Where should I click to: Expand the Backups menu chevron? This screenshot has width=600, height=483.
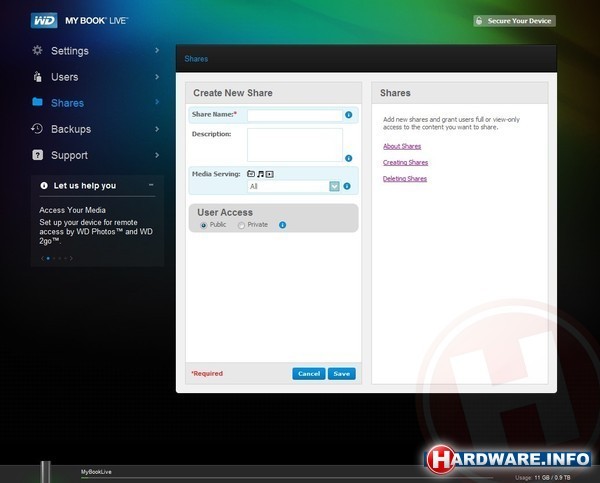pyautogui.click(x=157, y=128)
